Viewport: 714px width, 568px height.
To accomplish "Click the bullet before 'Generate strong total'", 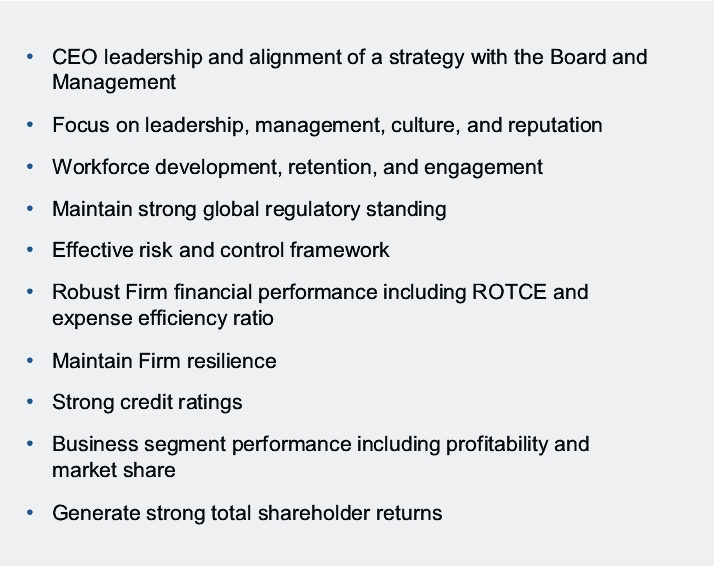I will click(31, 513).
